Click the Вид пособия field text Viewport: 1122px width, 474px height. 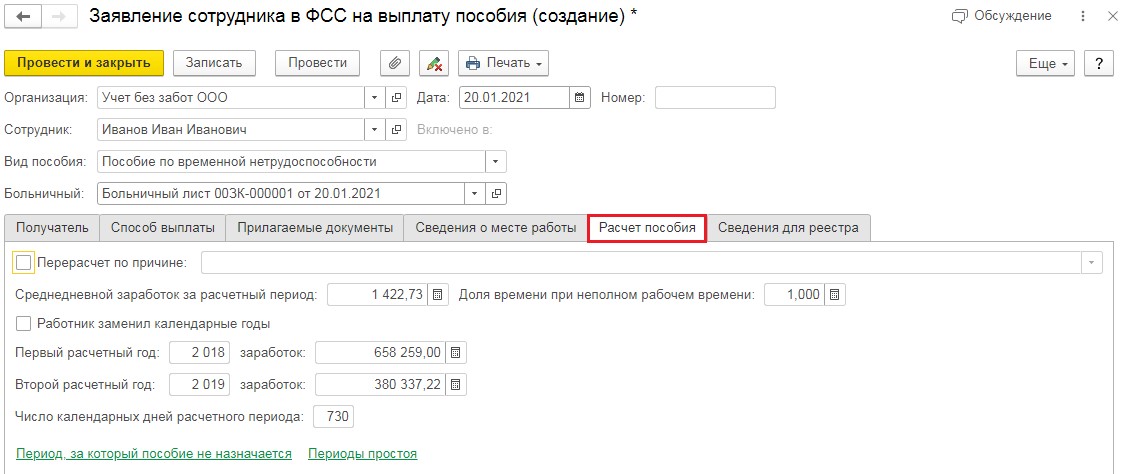click(x=292, y=162)
